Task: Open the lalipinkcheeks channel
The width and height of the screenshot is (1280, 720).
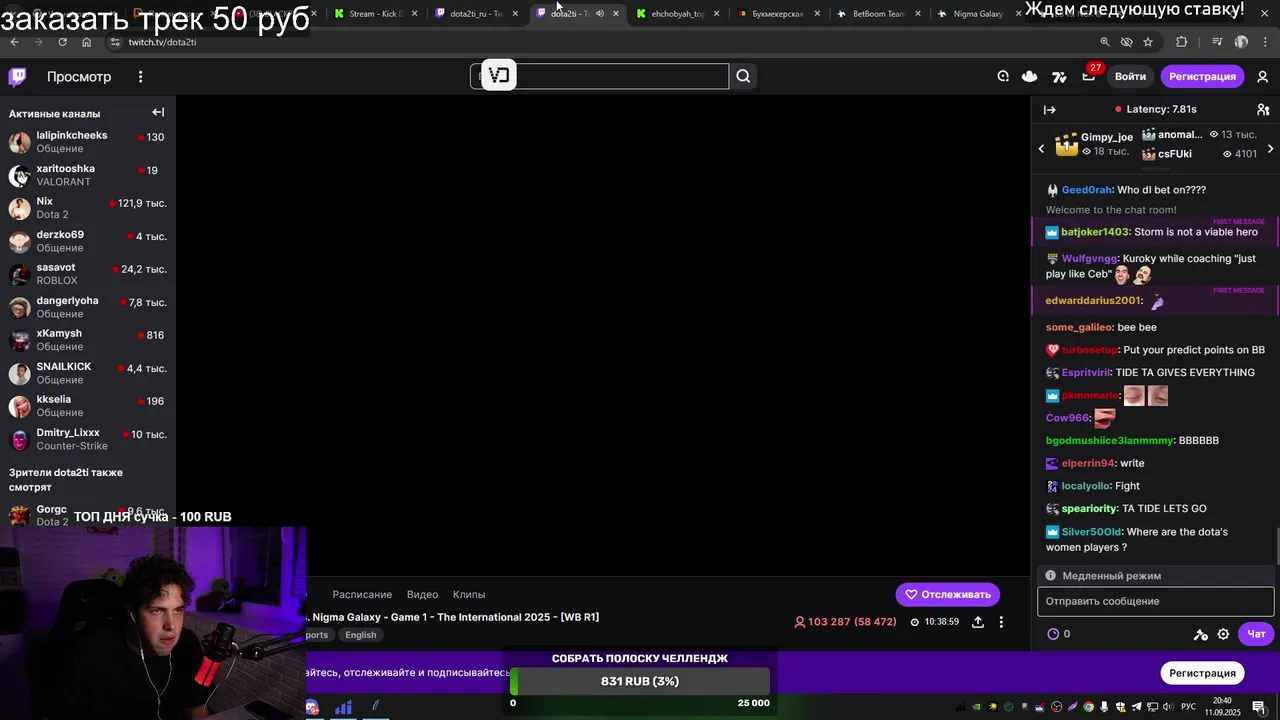Action: click(88, 142)
